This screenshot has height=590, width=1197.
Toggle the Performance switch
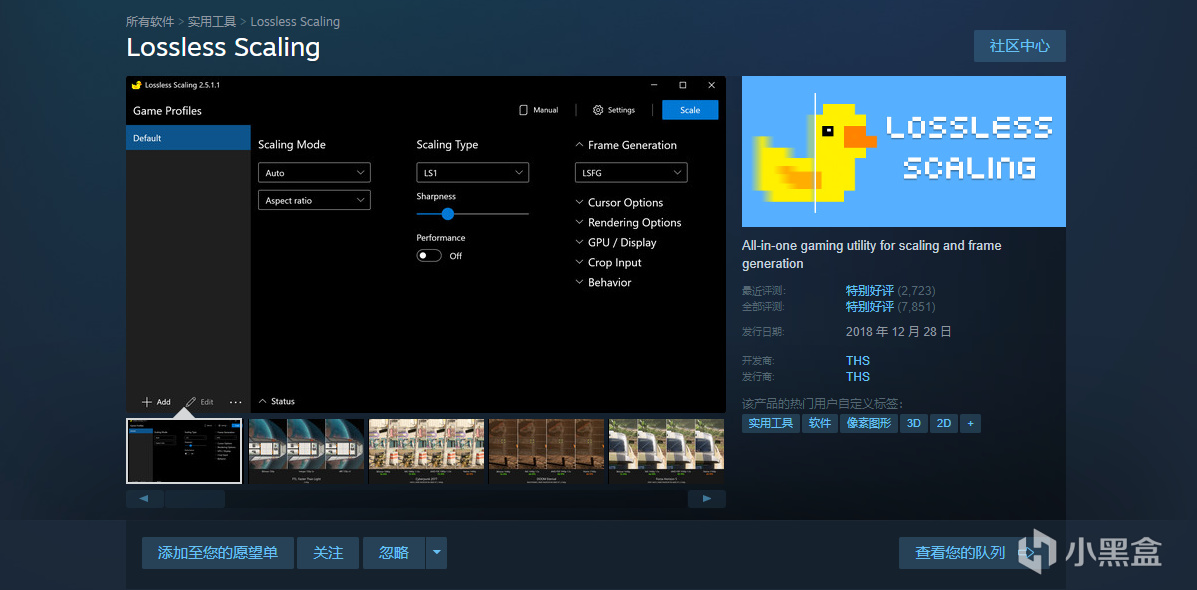[x=429, y=256]
